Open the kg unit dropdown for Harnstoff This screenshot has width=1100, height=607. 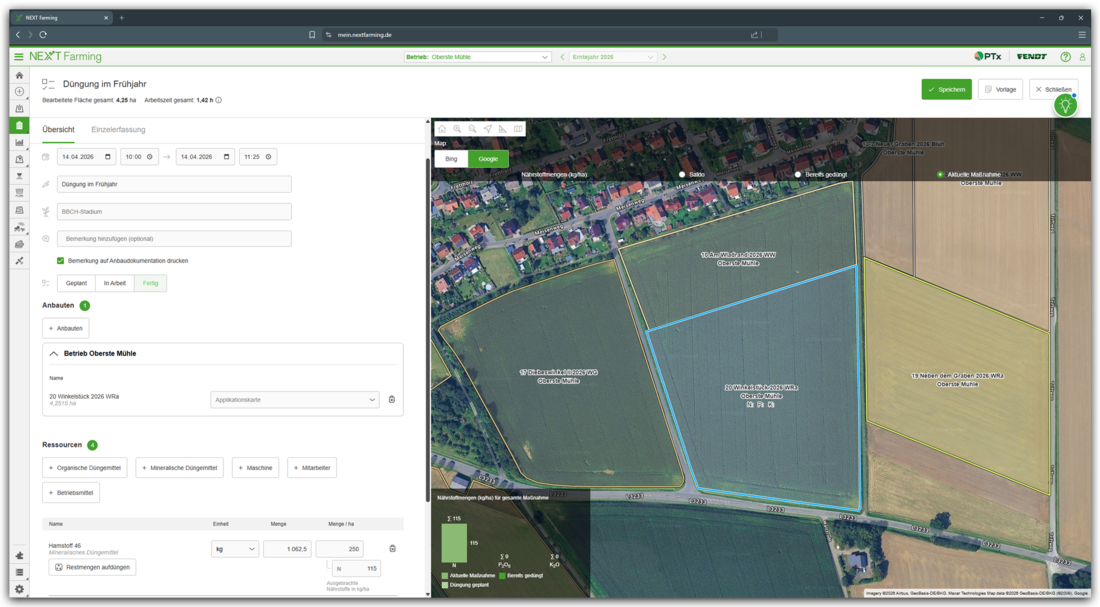(x=235, y=549)
